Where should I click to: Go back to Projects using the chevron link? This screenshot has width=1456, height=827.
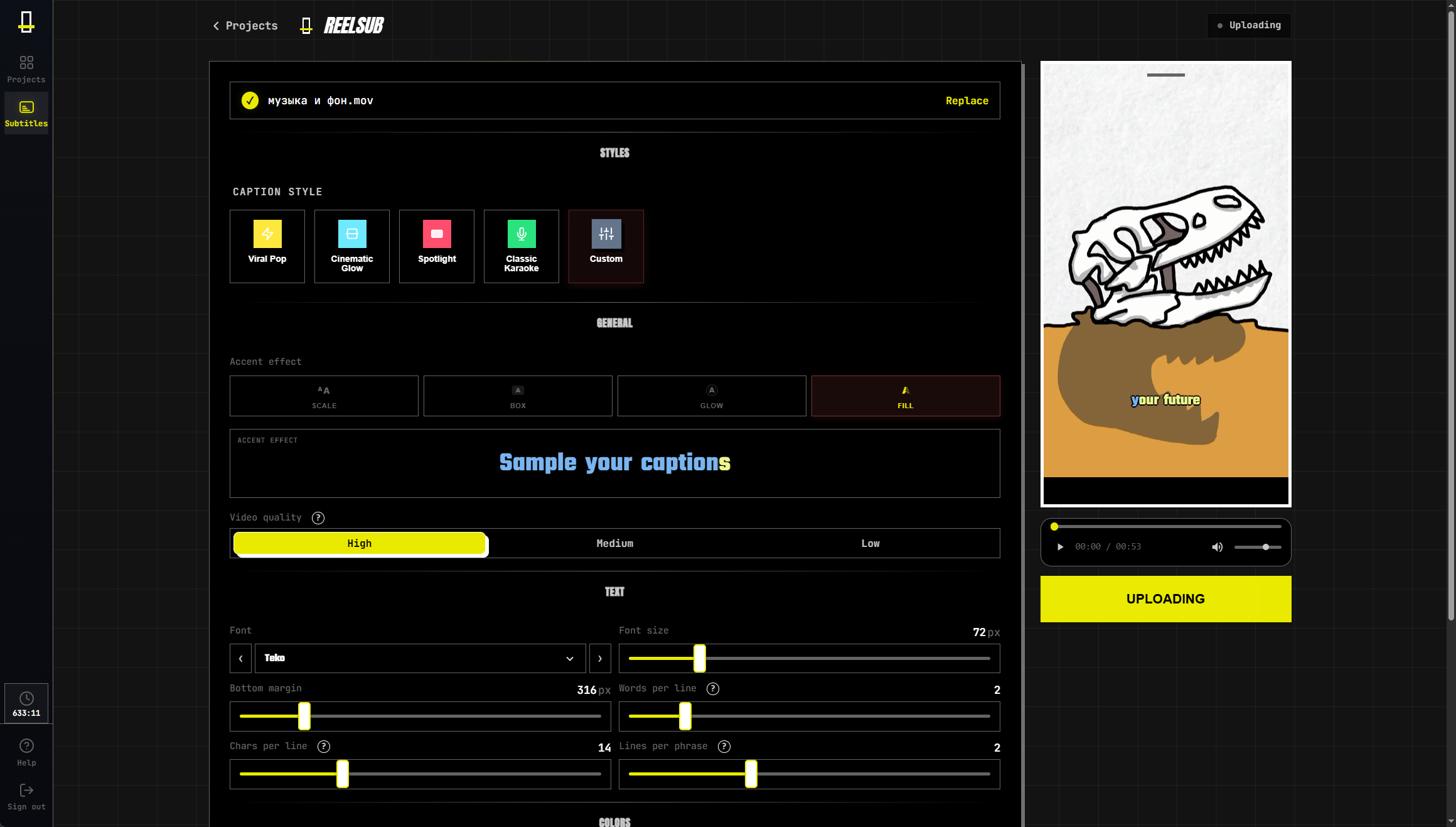point(245,26)
